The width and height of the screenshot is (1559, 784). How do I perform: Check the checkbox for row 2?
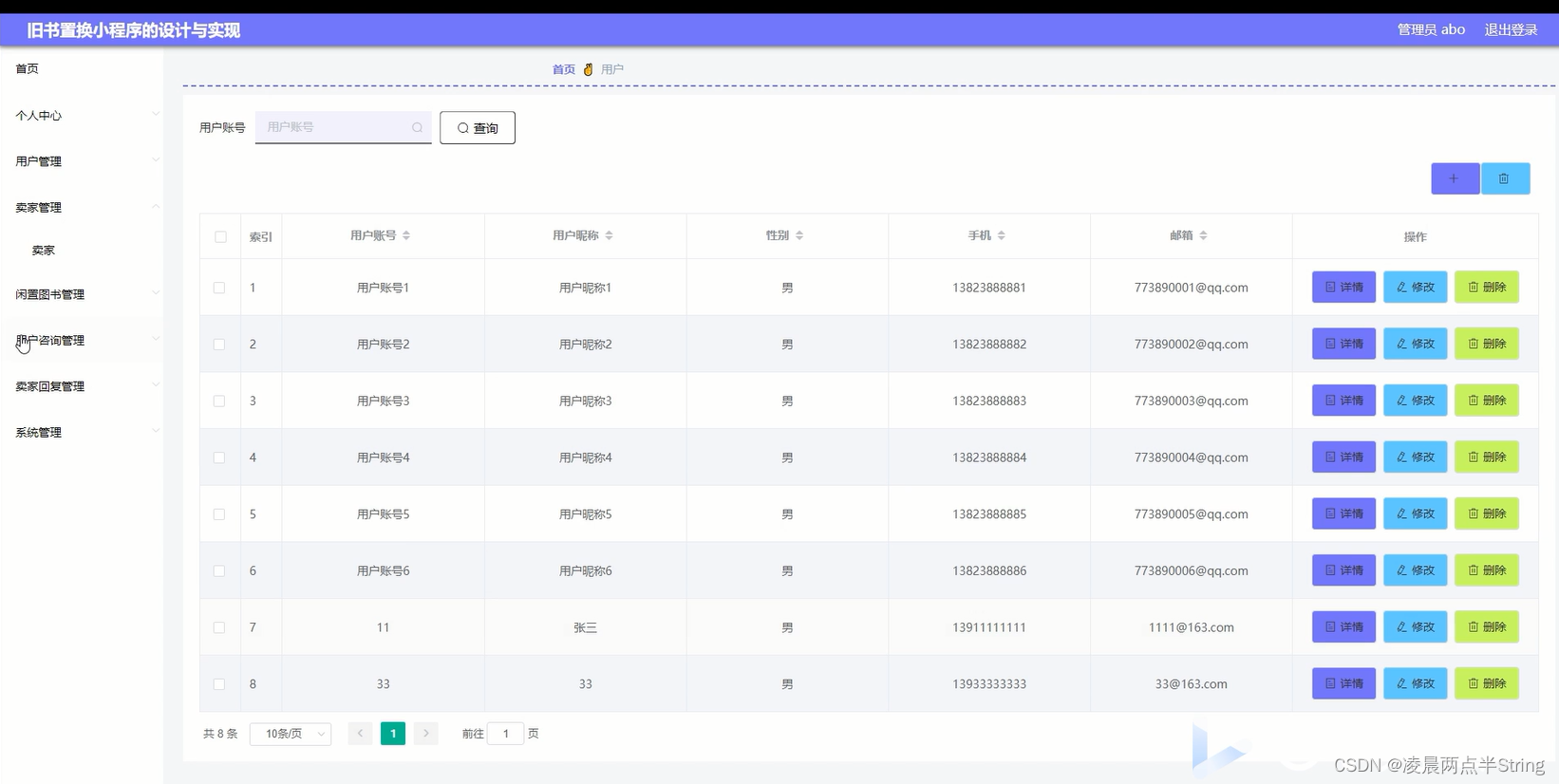[219, 345]
